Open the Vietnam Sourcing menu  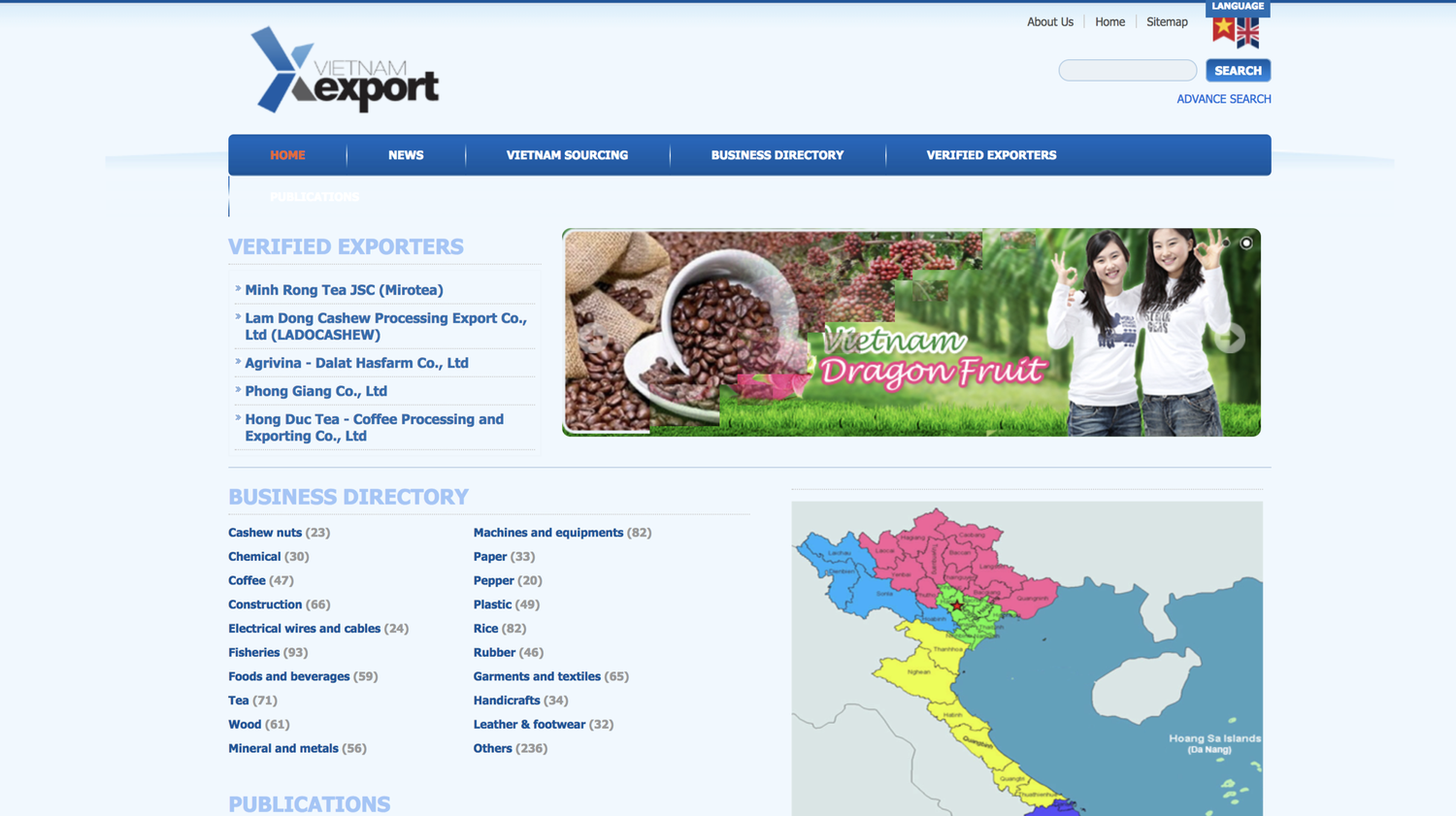click(x=567, y=155)
